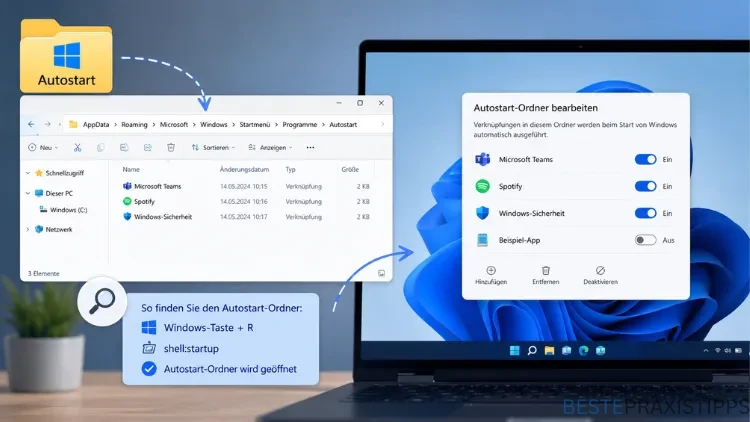Select the Windows-Sicherheit shortcut file row
This screenshot has height=422, width=750.
(x=246, y=217)
